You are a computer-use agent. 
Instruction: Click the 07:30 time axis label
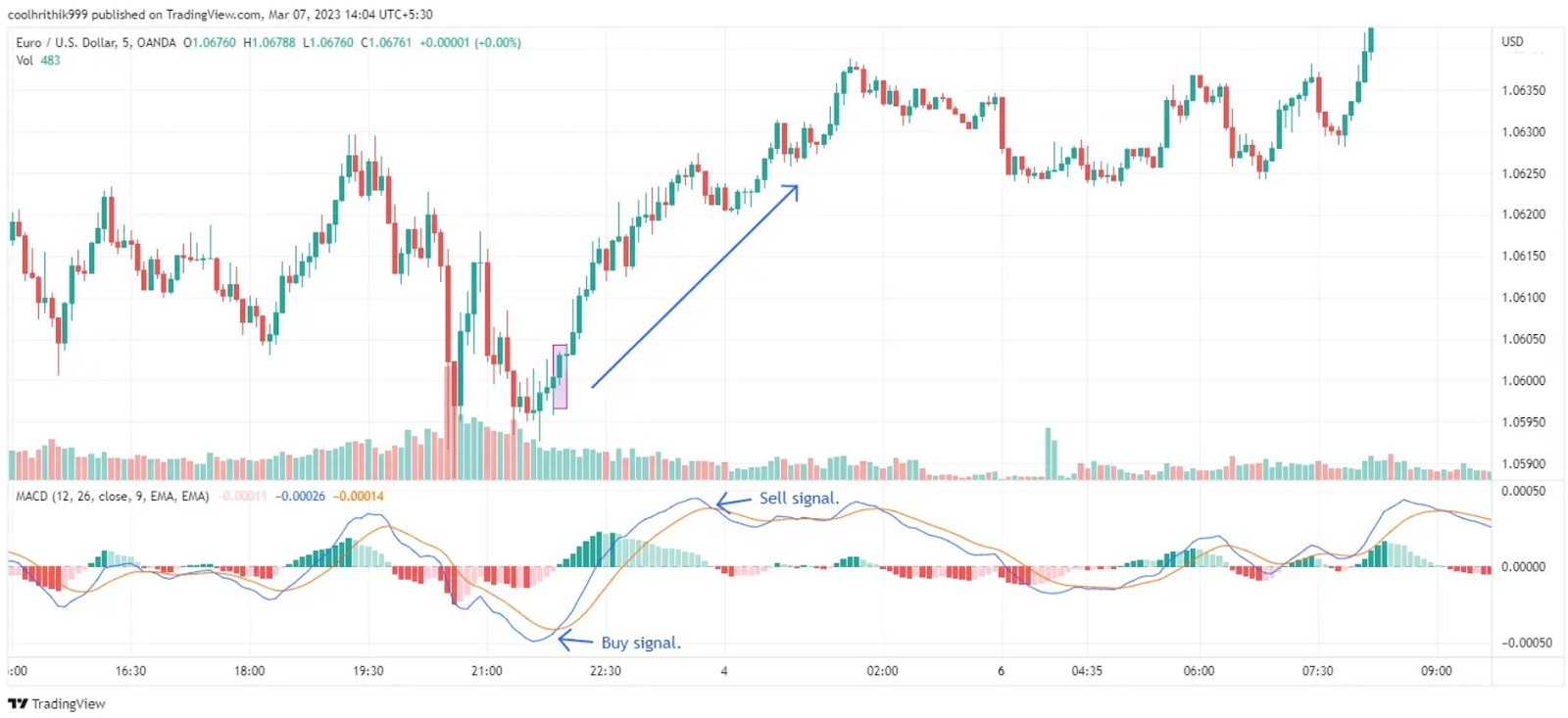click(1317, 671)
